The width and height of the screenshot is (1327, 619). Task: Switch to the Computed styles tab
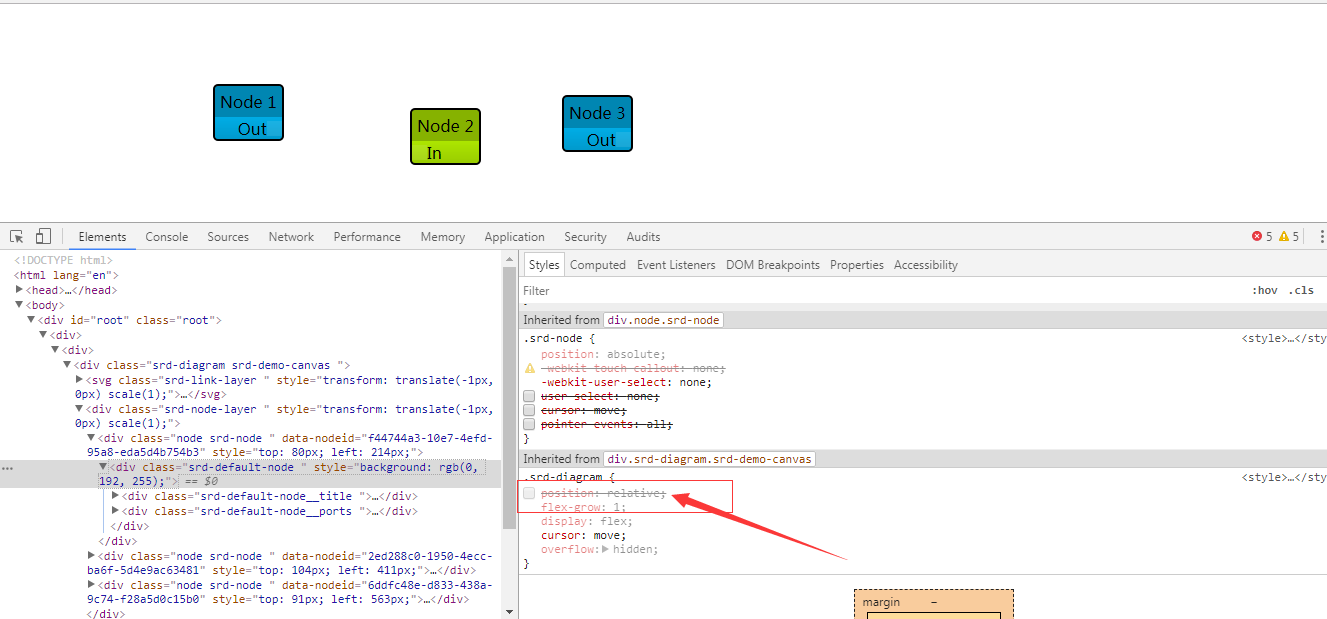click(x=597, y=264)
